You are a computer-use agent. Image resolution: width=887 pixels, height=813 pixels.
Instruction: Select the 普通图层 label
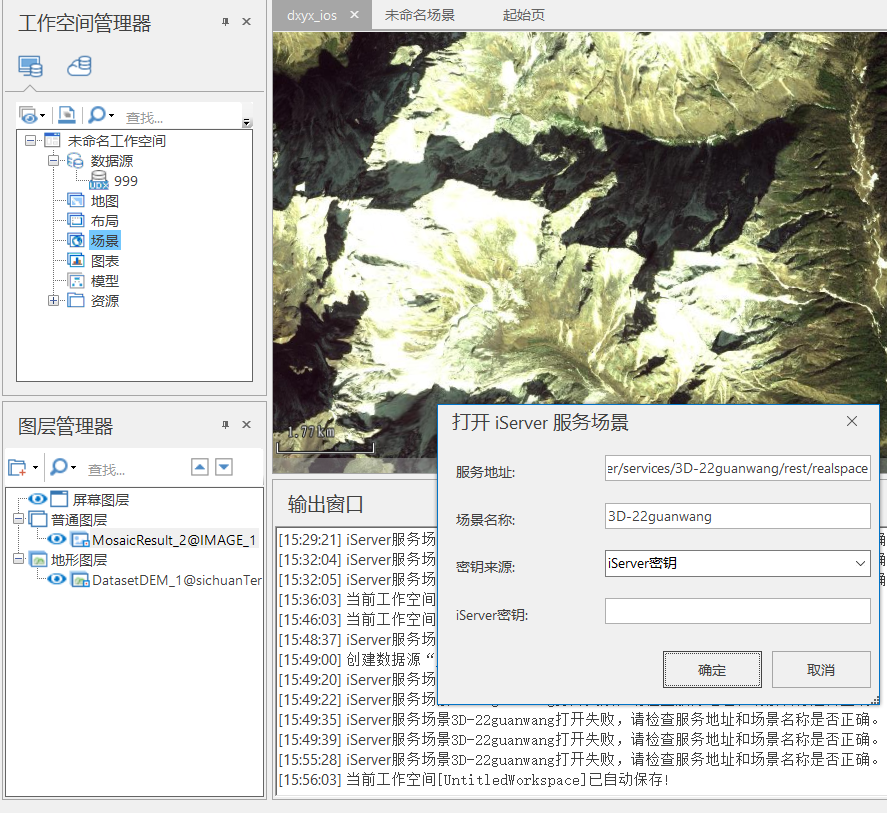[79, 519]
